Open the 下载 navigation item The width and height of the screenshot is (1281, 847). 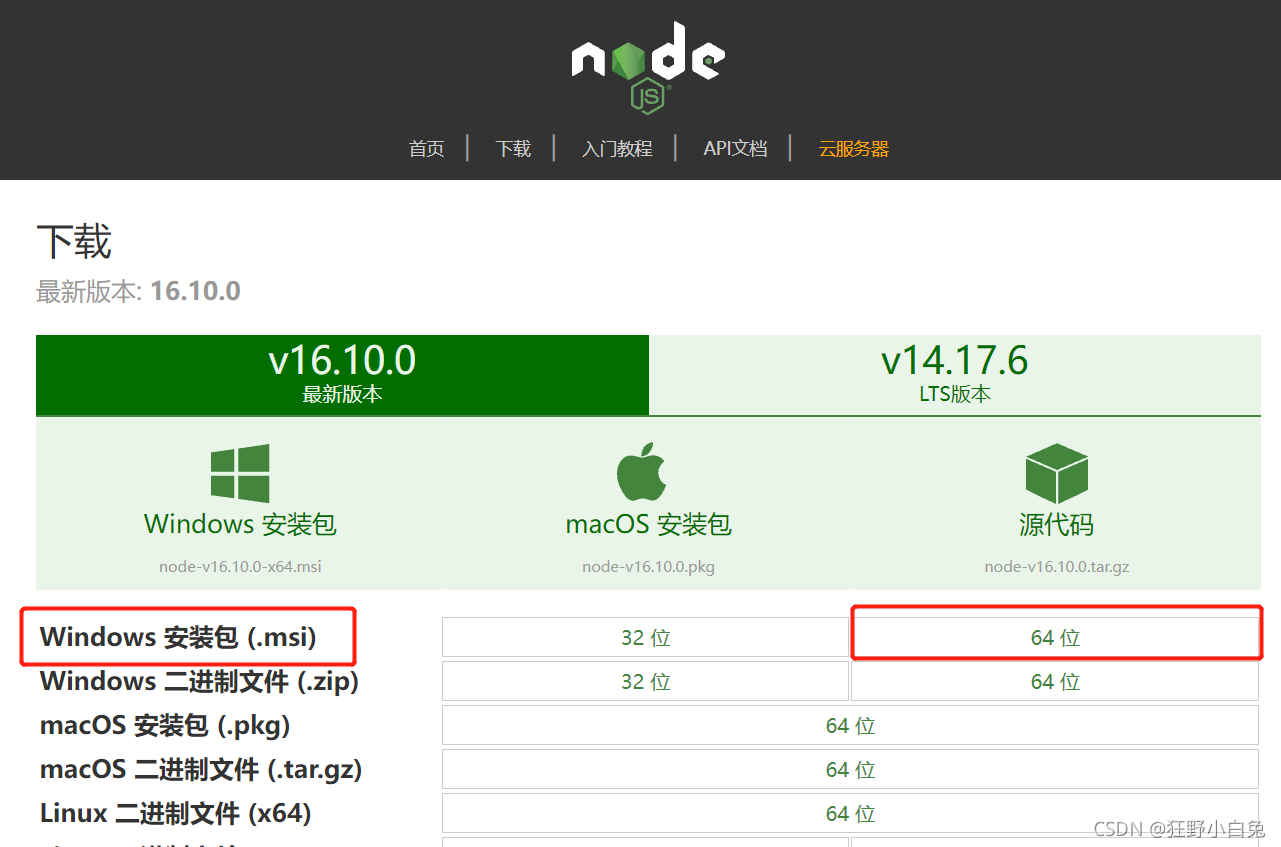click(x=513, y=149)
